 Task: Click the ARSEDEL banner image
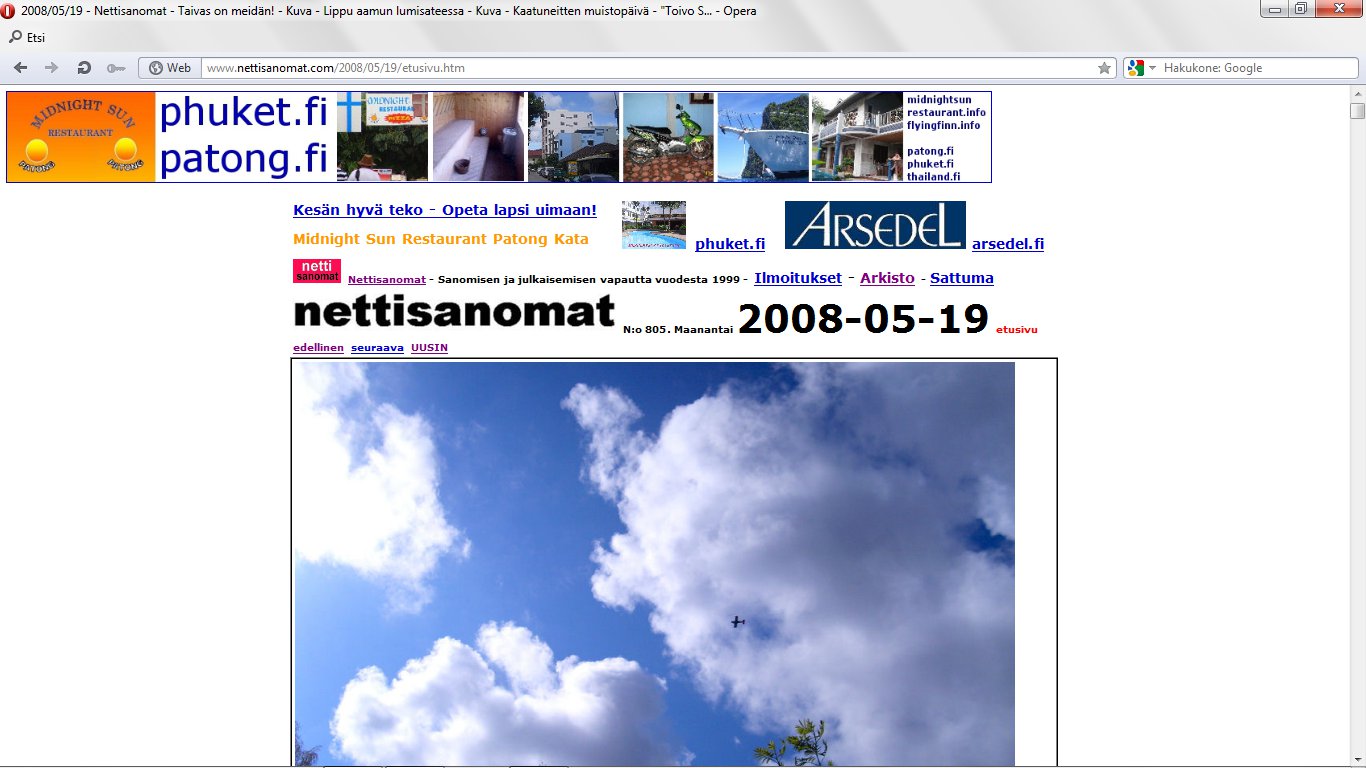click(x=875, y=225)
